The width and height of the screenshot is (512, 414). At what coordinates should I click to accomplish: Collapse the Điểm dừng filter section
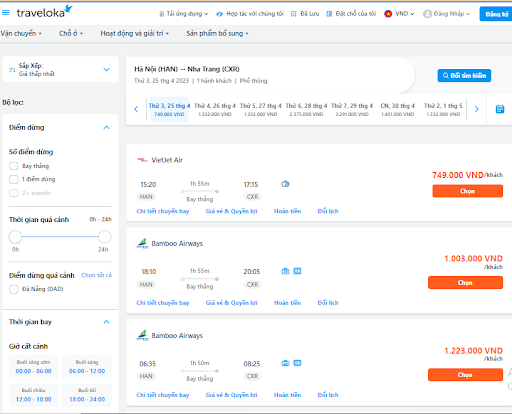point(106,127)
